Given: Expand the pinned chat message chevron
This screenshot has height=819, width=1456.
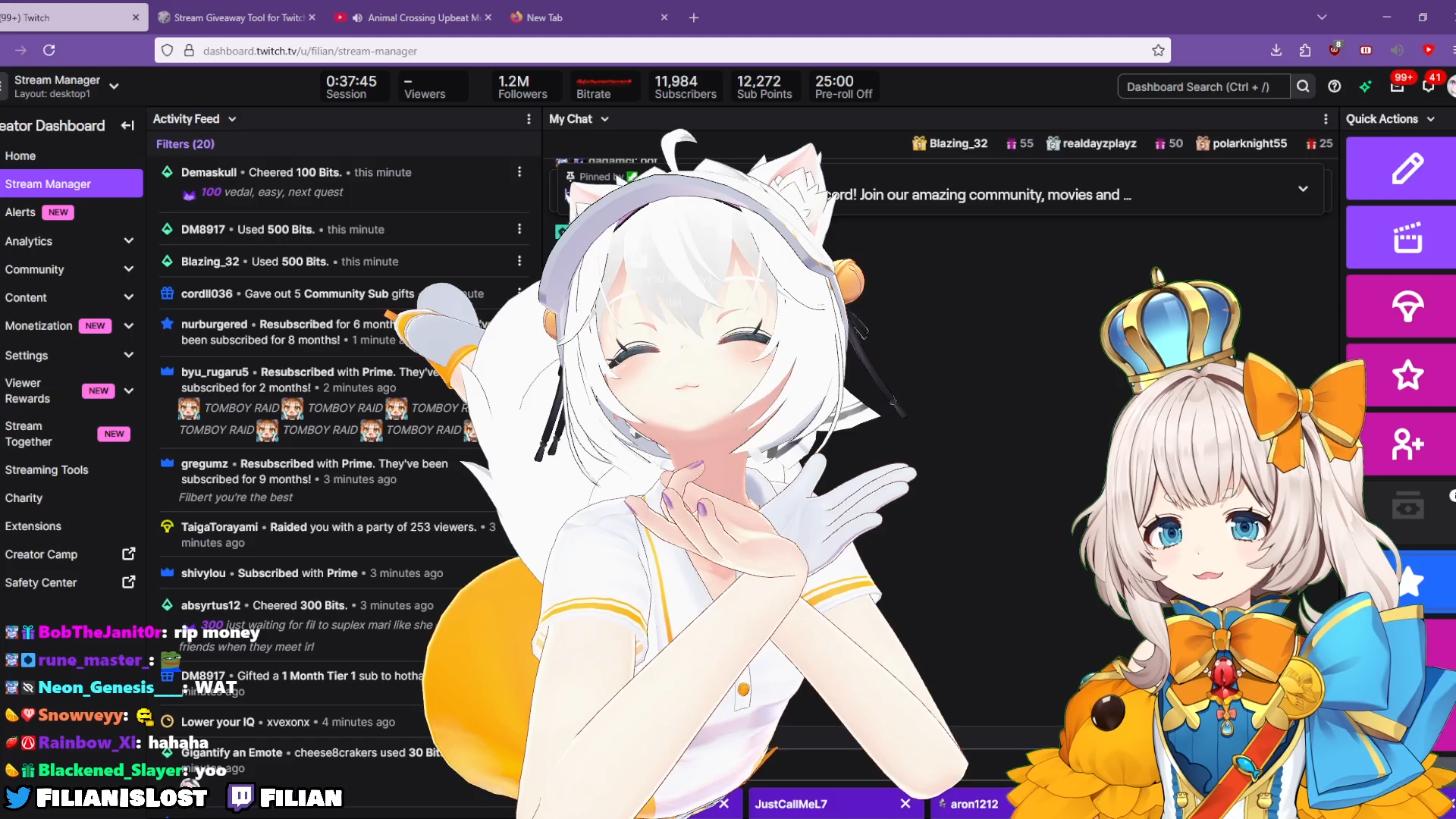Looking at the screenshot, I should [x=1303, y=189].
